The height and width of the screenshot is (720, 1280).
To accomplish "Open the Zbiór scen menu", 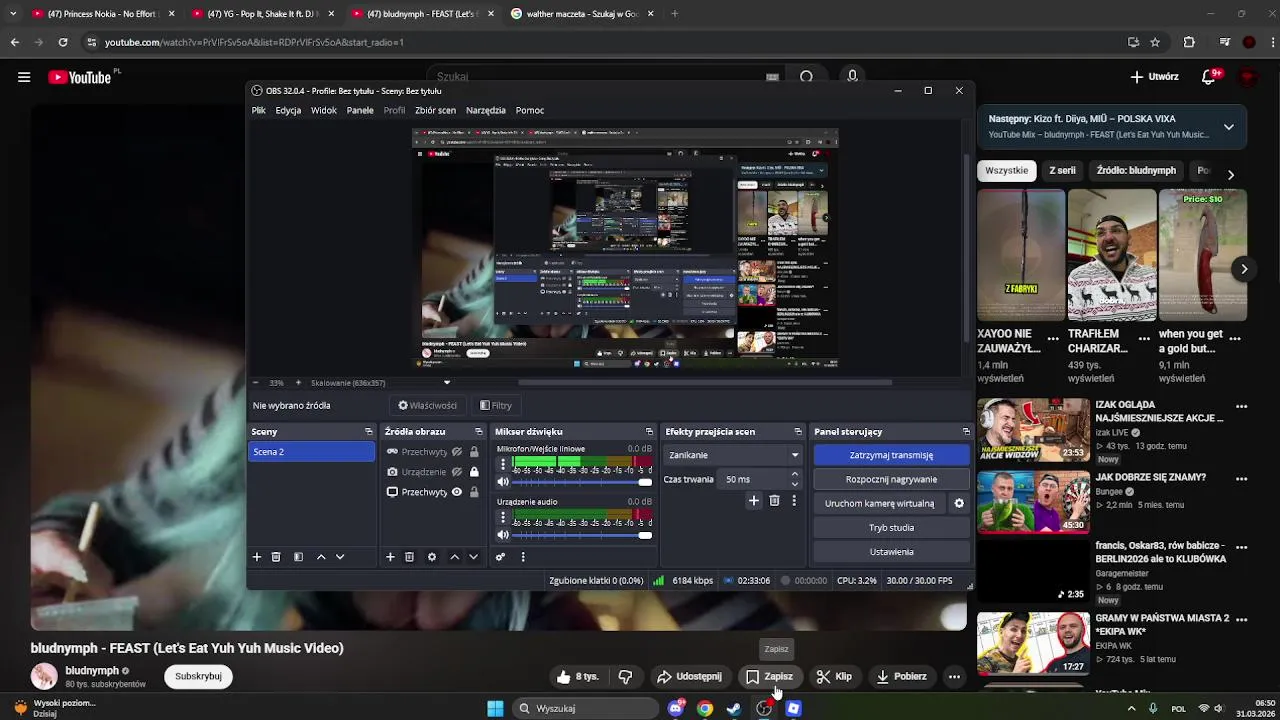I will coord(435,110).
